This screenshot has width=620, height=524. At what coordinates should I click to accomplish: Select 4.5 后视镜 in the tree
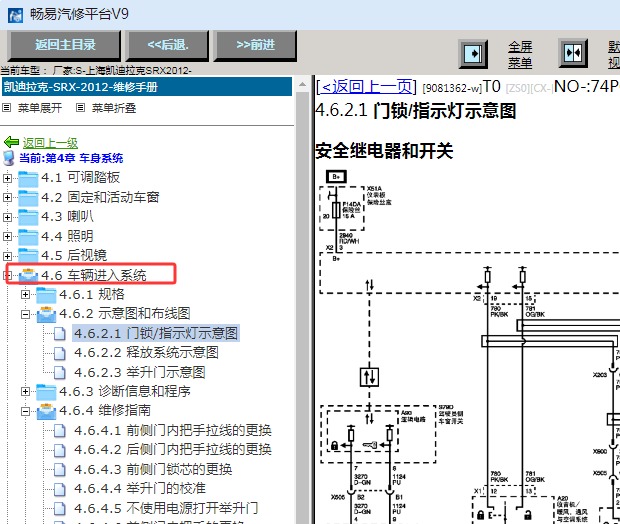pos(74,255)
